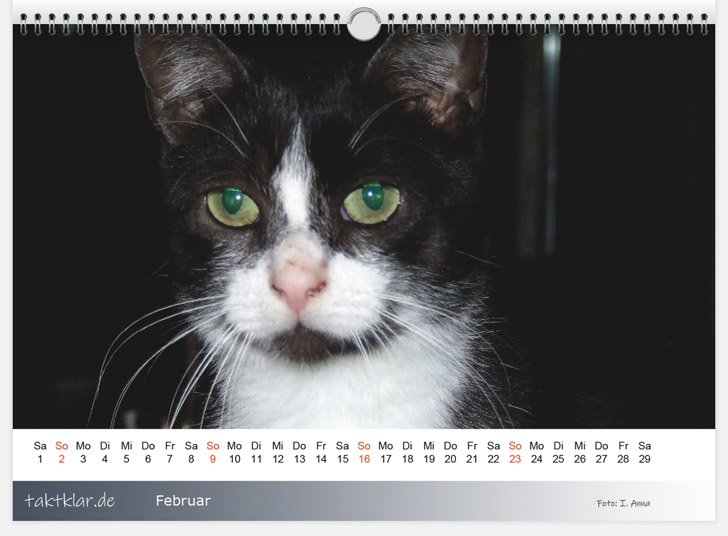Viewport: 728px width, 536px height.
Task: Click the cat photo
Action: click(x=364, y=228)
